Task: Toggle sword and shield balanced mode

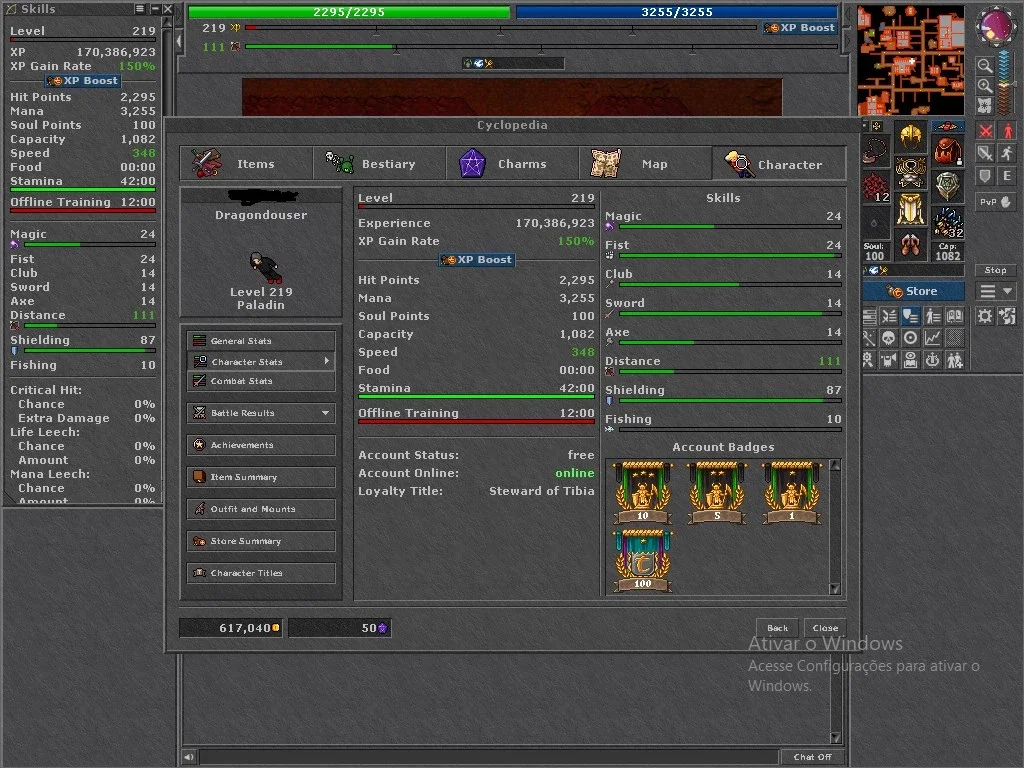Action: [985, 153]
